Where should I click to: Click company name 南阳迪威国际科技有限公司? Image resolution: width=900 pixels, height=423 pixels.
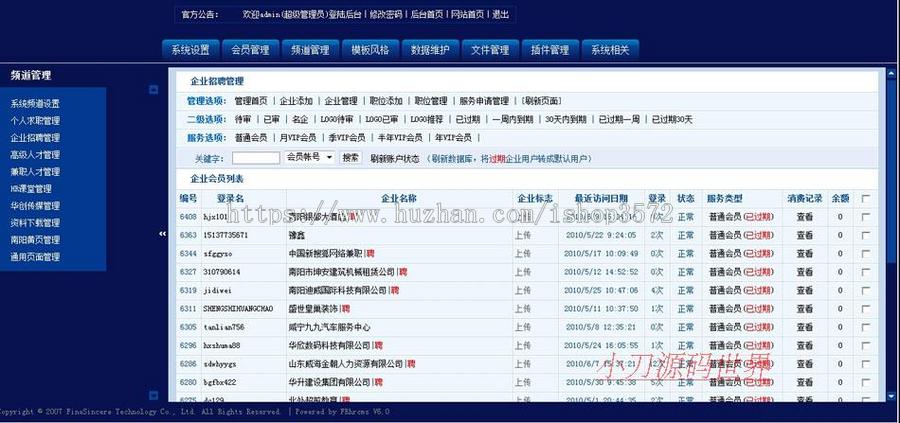coord(338,290)
